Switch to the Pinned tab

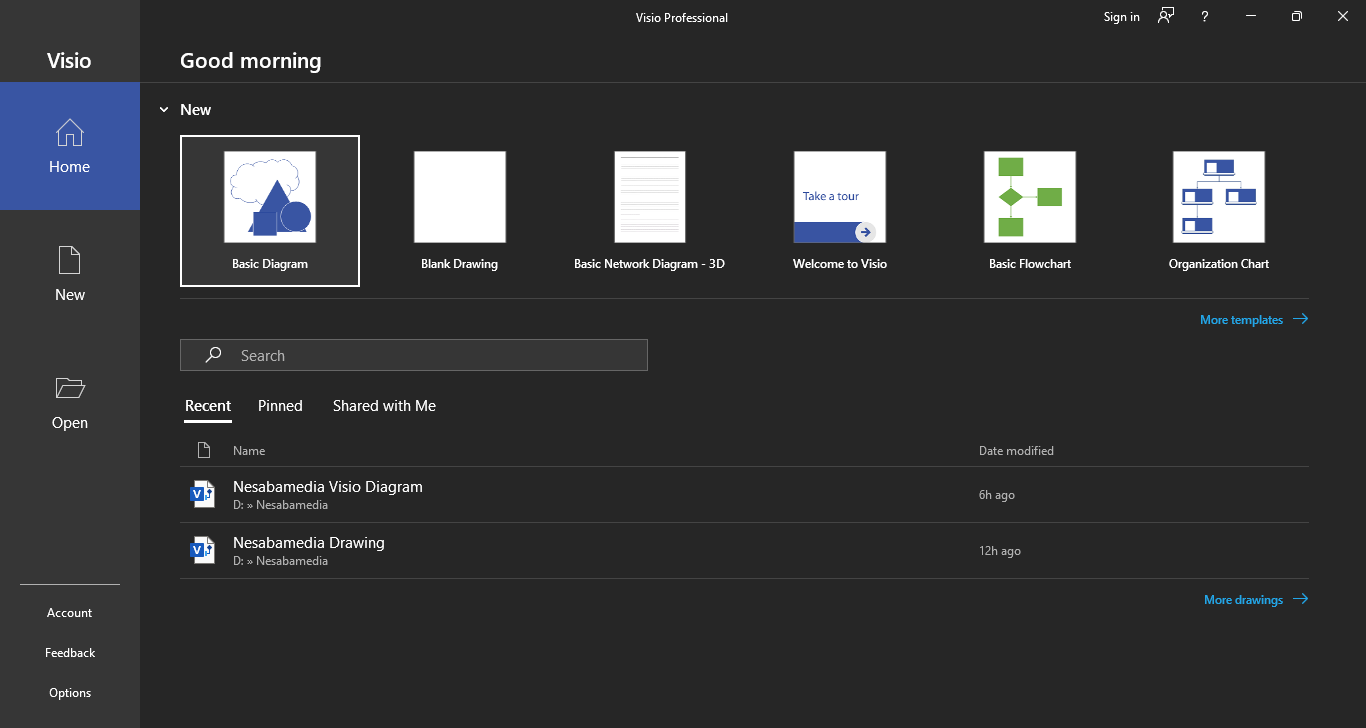tap(280, 406)
